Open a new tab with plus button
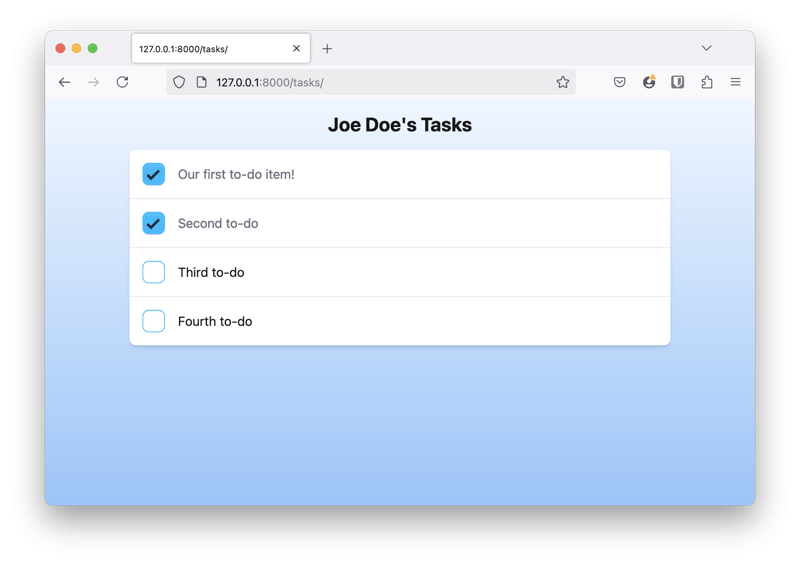Screen dimensions: 800x565 327,48
